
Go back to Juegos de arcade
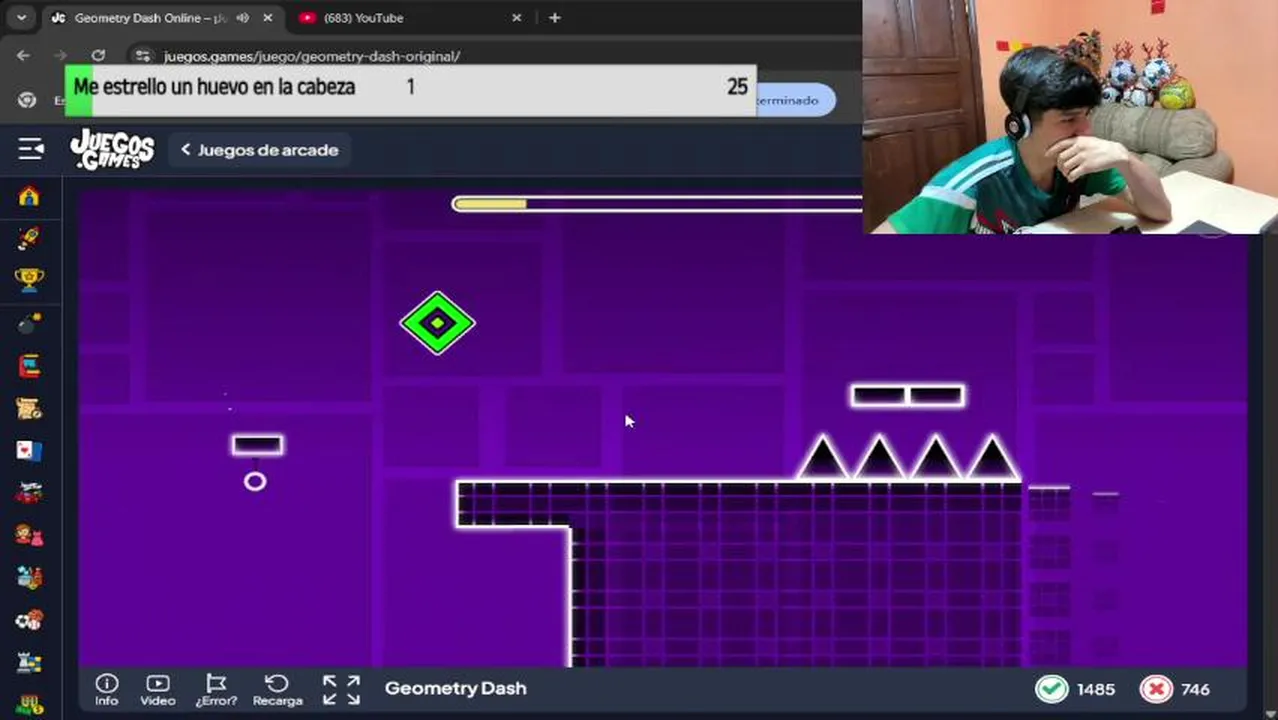259,150
